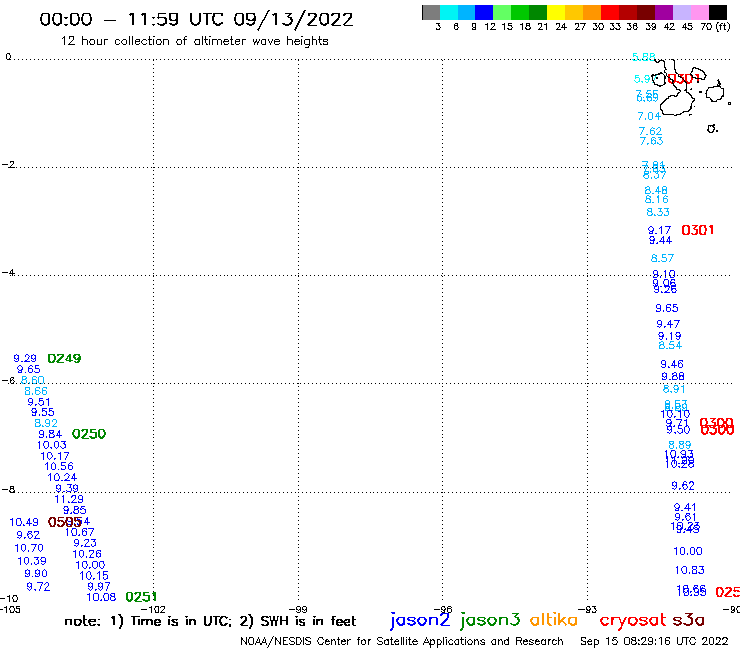This screenshot has width=740, height=650.
Task: Click the title '00:00 – 11:59 UTC 09/13/2022'
Action: click(196, 20)
